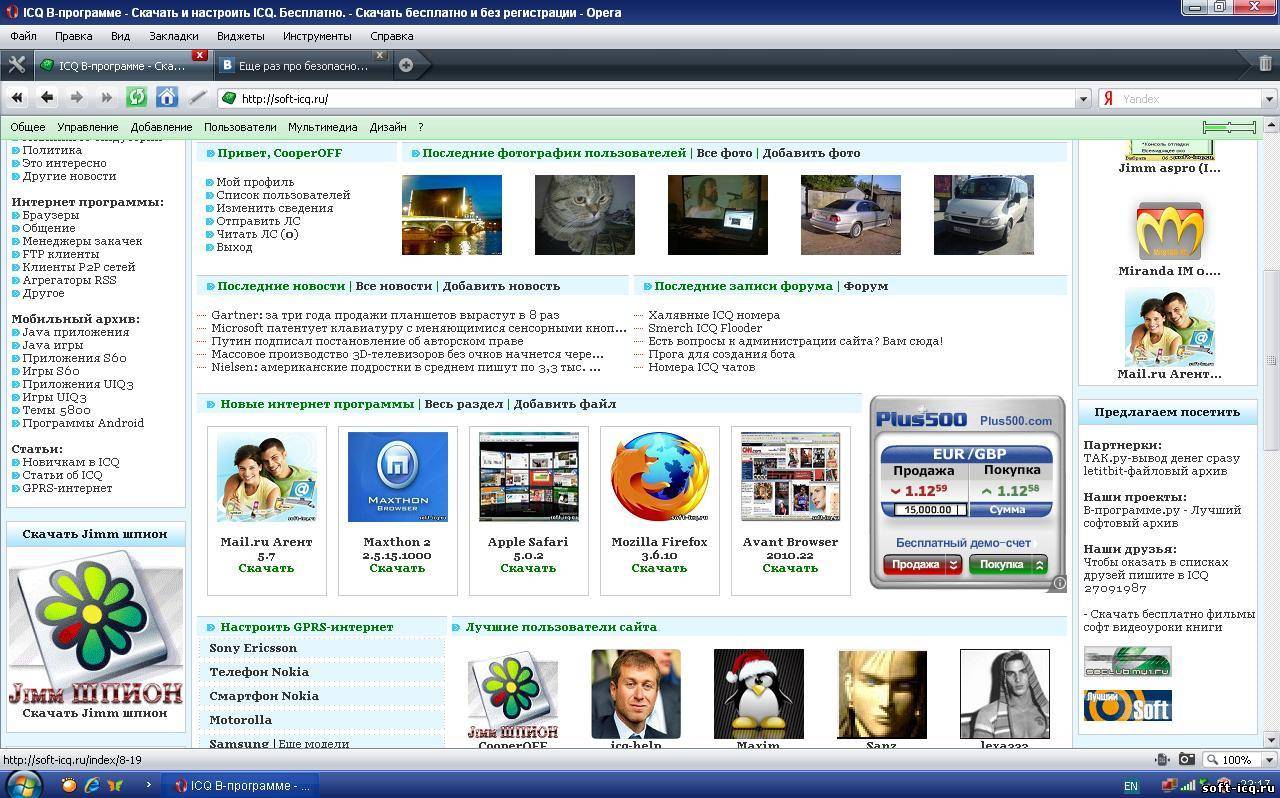Click 'Добавить фото' link
Screen dimensions: 1280x798
(811, 153)
